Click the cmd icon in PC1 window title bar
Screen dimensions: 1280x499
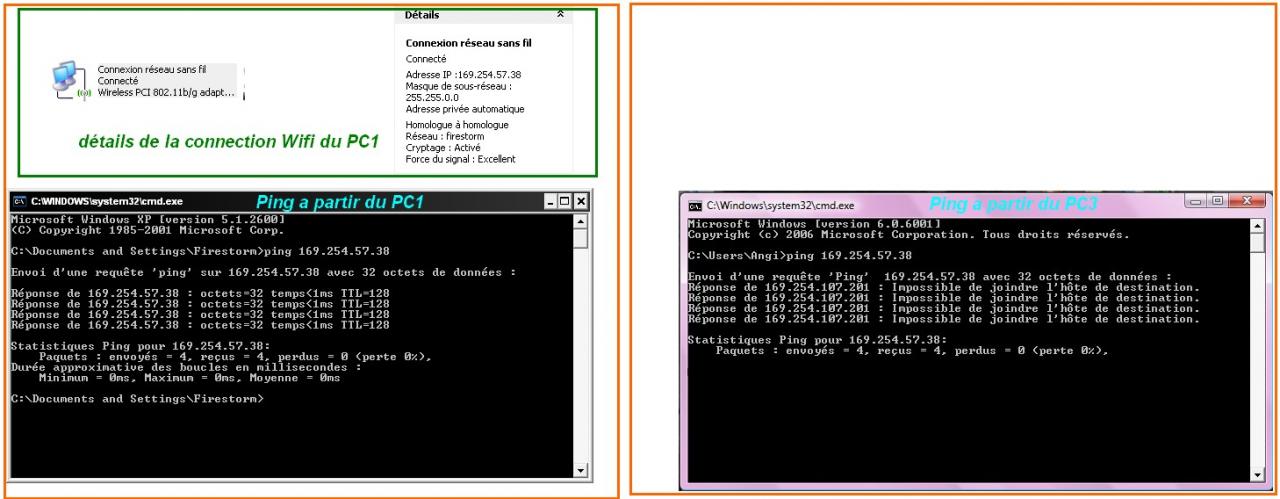pos(19,201)
